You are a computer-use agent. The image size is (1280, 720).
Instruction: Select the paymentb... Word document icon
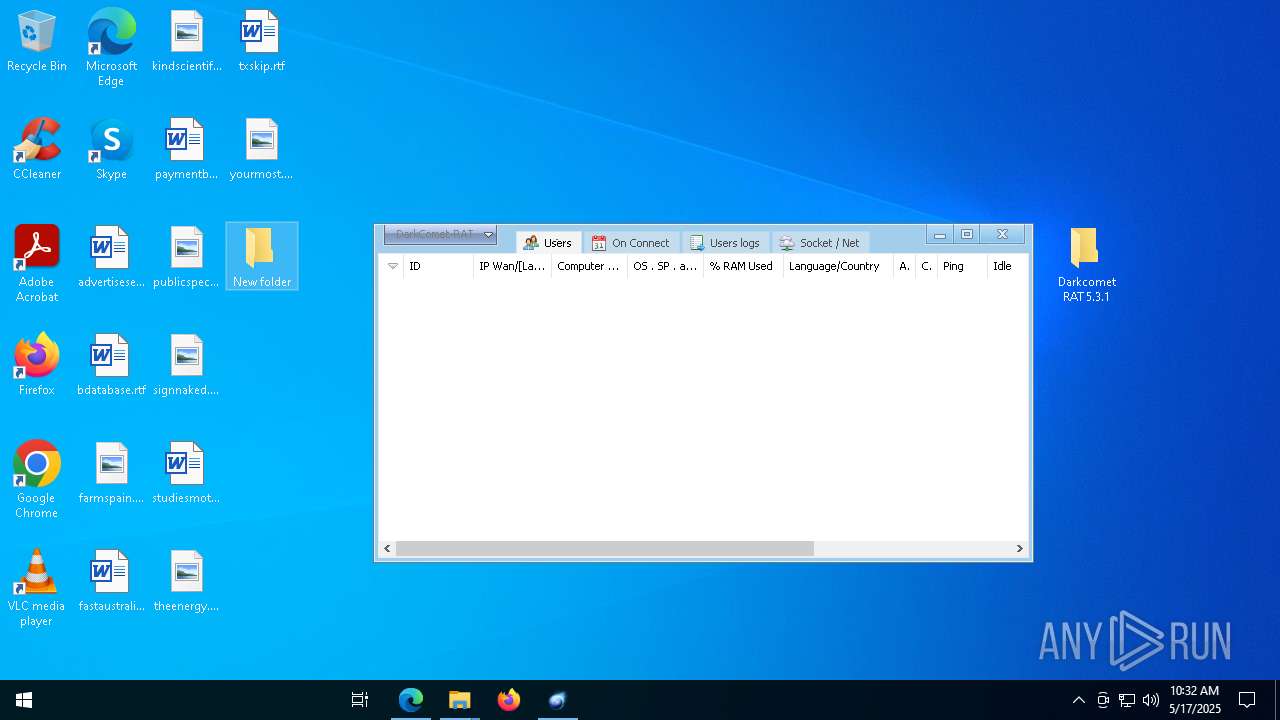point(187,150)
